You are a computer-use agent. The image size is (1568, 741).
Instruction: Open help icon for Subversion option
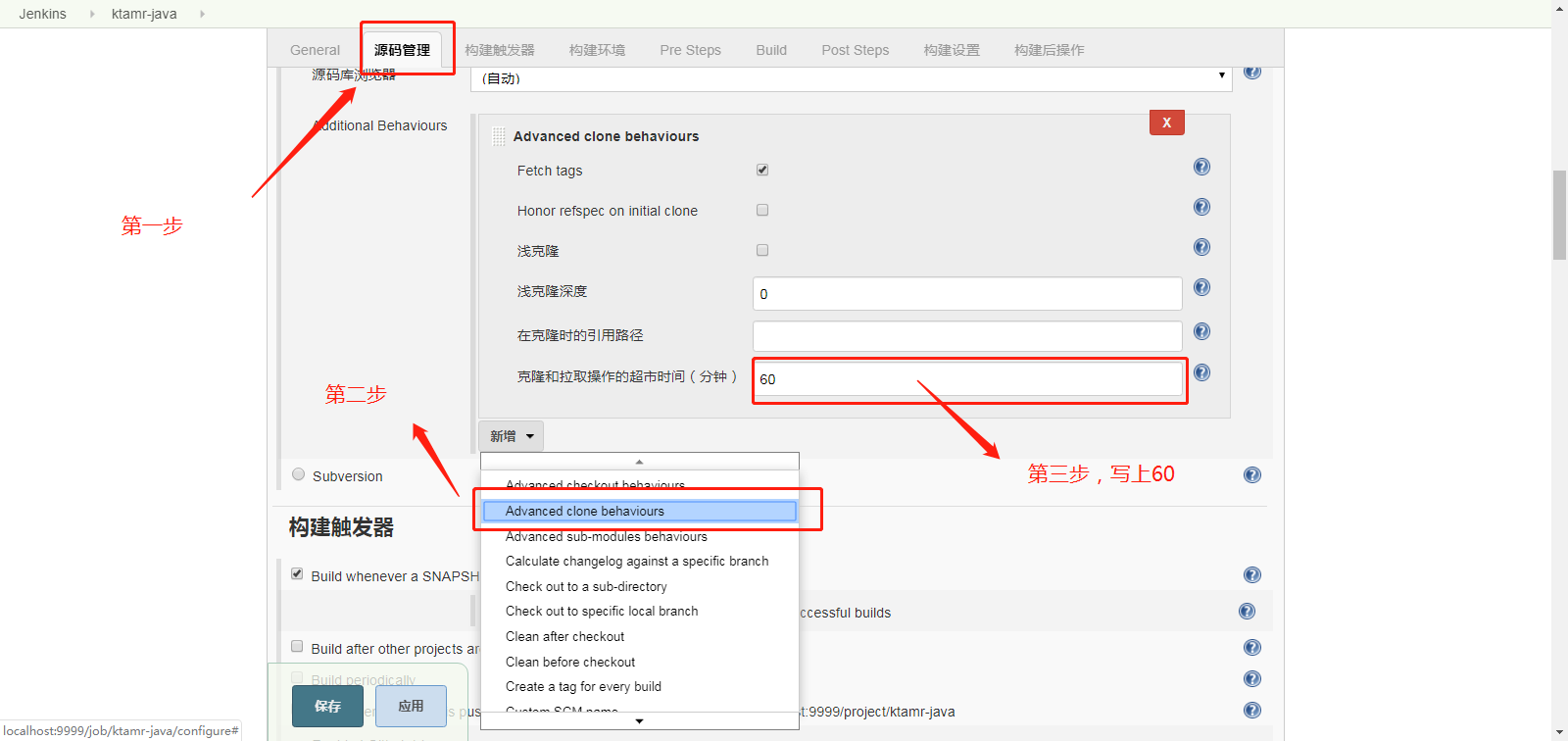[x=1252, y=474]
